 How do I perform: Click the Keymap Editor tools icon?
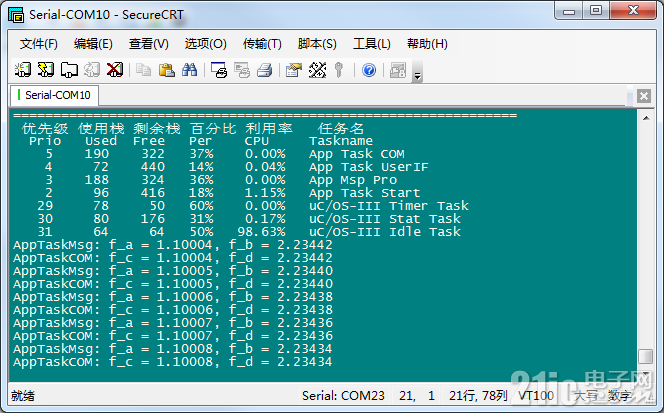pyautogui.click(x=317, y=70)
